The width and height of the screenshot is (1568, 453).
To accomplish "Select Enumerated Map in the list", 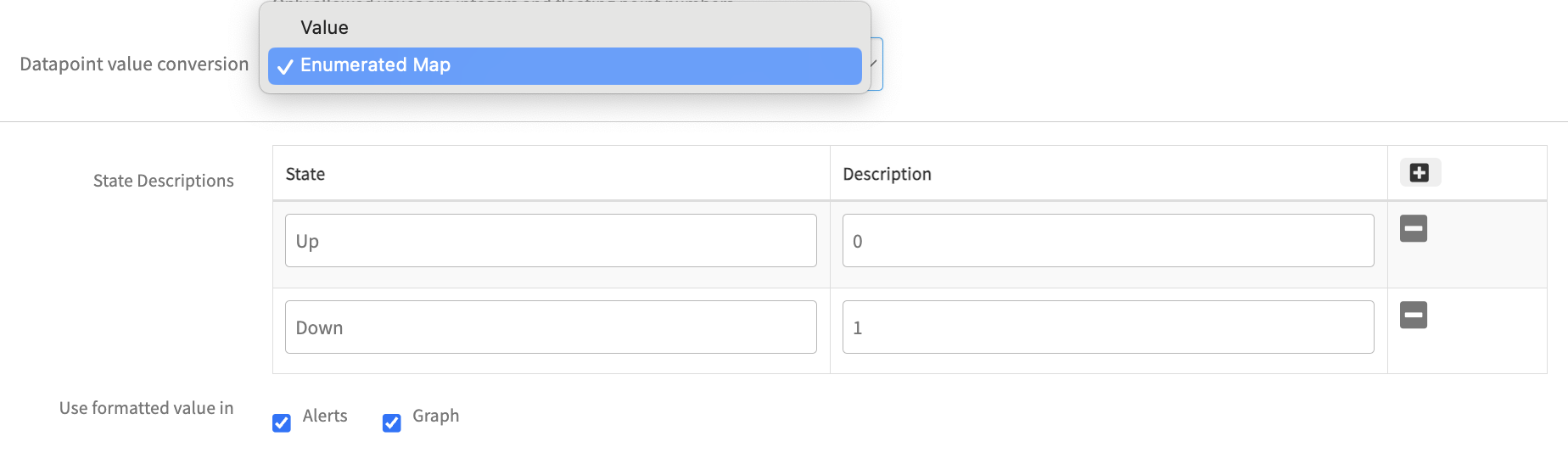I will pyautogui.click(x=375, y=65).
